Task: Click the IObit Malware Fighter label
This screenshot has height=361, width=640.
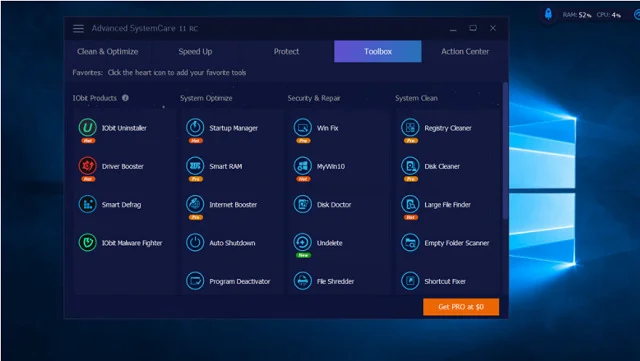Action: point(132,243)
